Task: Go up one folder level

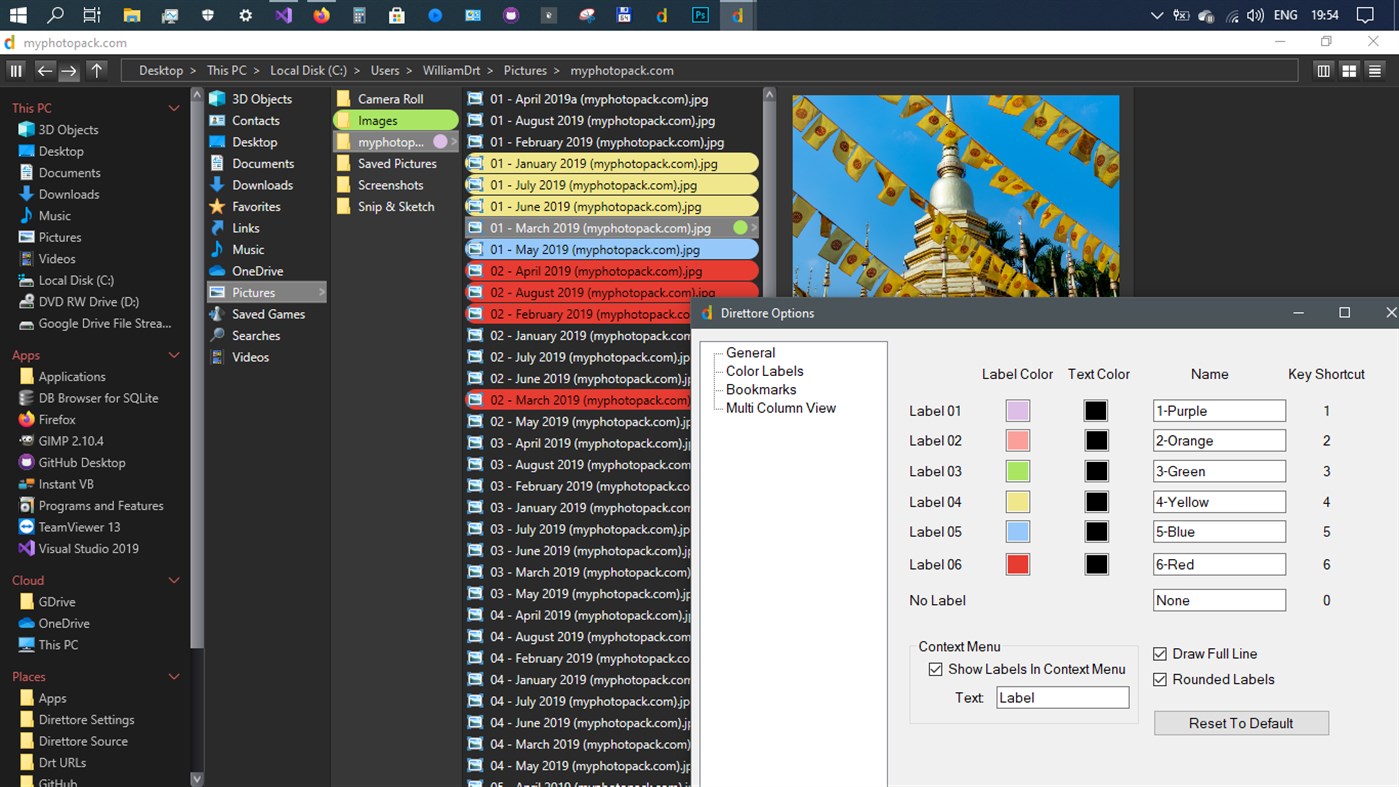Action: [96, 70]
